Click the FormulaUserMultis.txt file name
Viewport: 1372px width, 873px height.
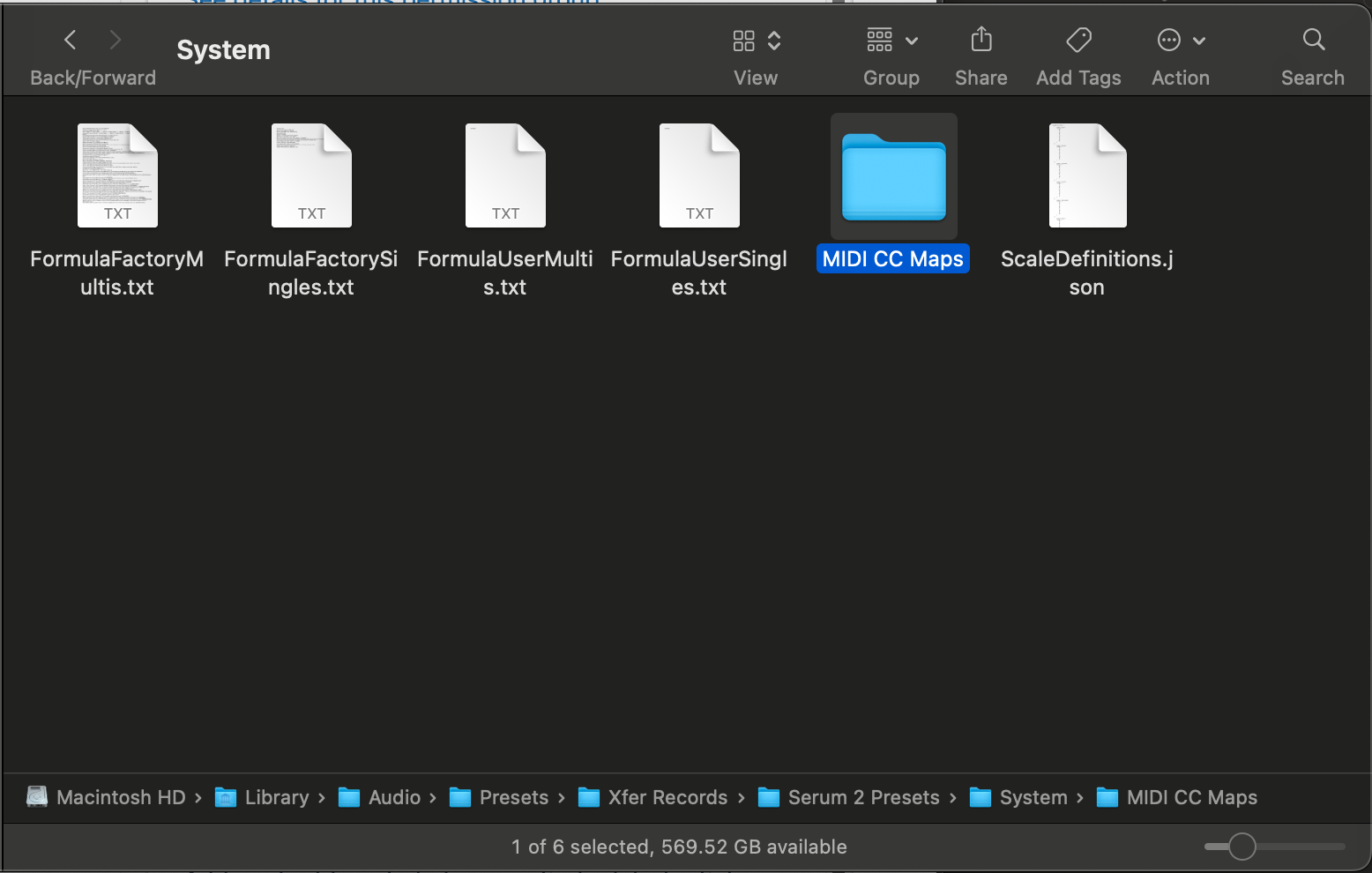coord(505,272)
